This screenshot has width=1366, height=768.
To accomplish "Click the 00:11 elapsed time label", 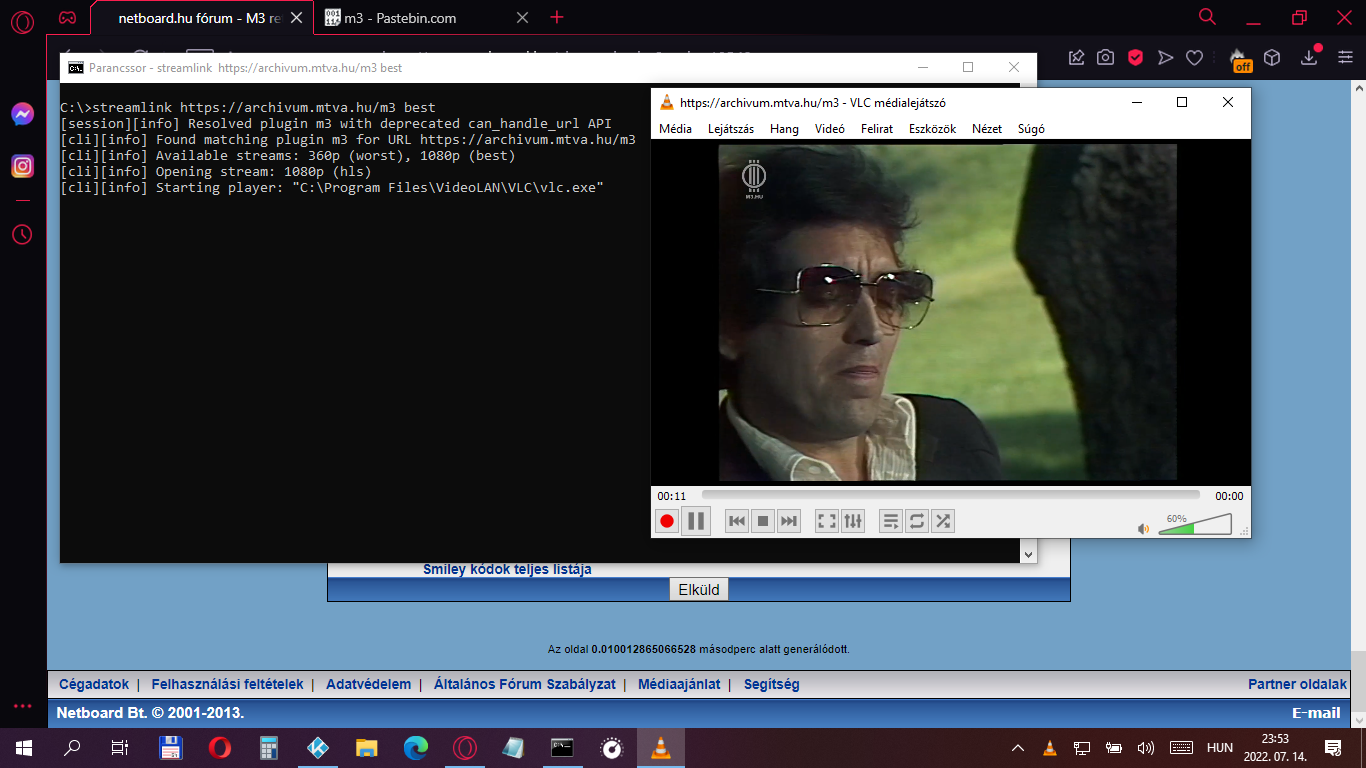I will click(671, 496).
